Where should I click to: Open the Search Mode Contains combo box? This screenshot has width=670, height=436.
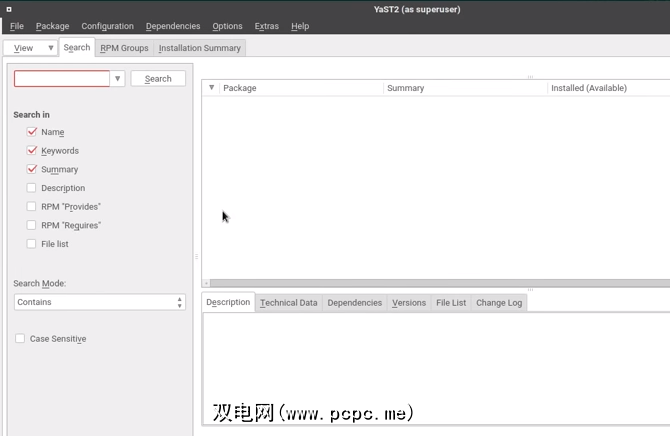point(100,302)
